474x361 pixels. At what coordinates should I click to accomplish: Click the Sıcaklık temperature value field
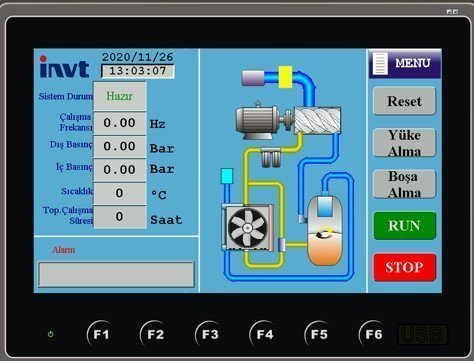click(x=120, y=193)
